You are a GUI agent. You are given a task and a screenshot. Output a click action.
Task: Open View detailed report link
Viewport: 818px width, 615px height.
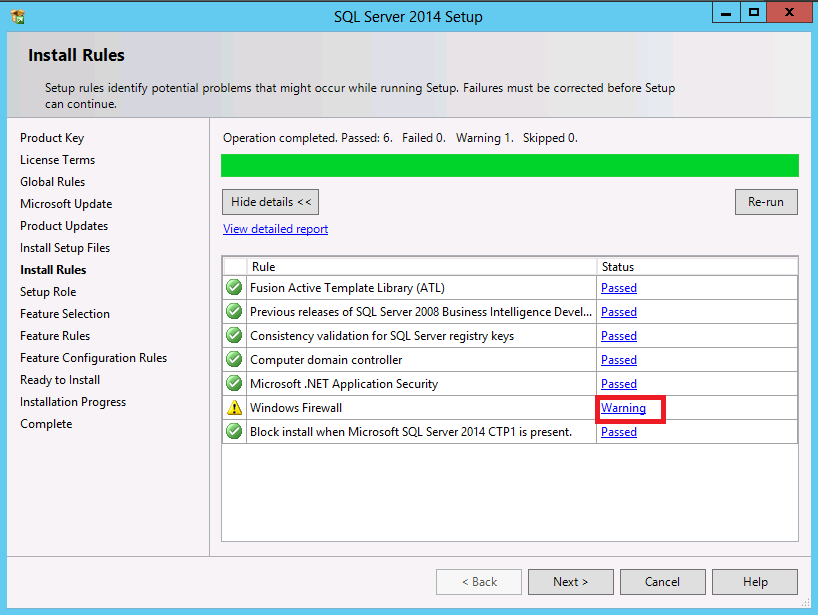coord(275,229)
